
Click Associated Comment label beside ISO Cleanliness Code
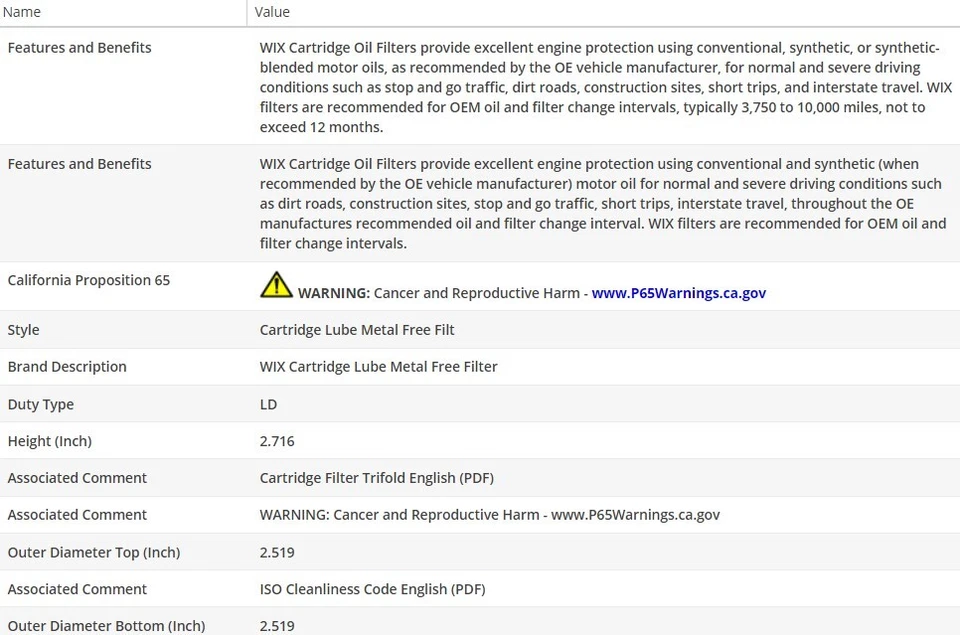(77, 589)
